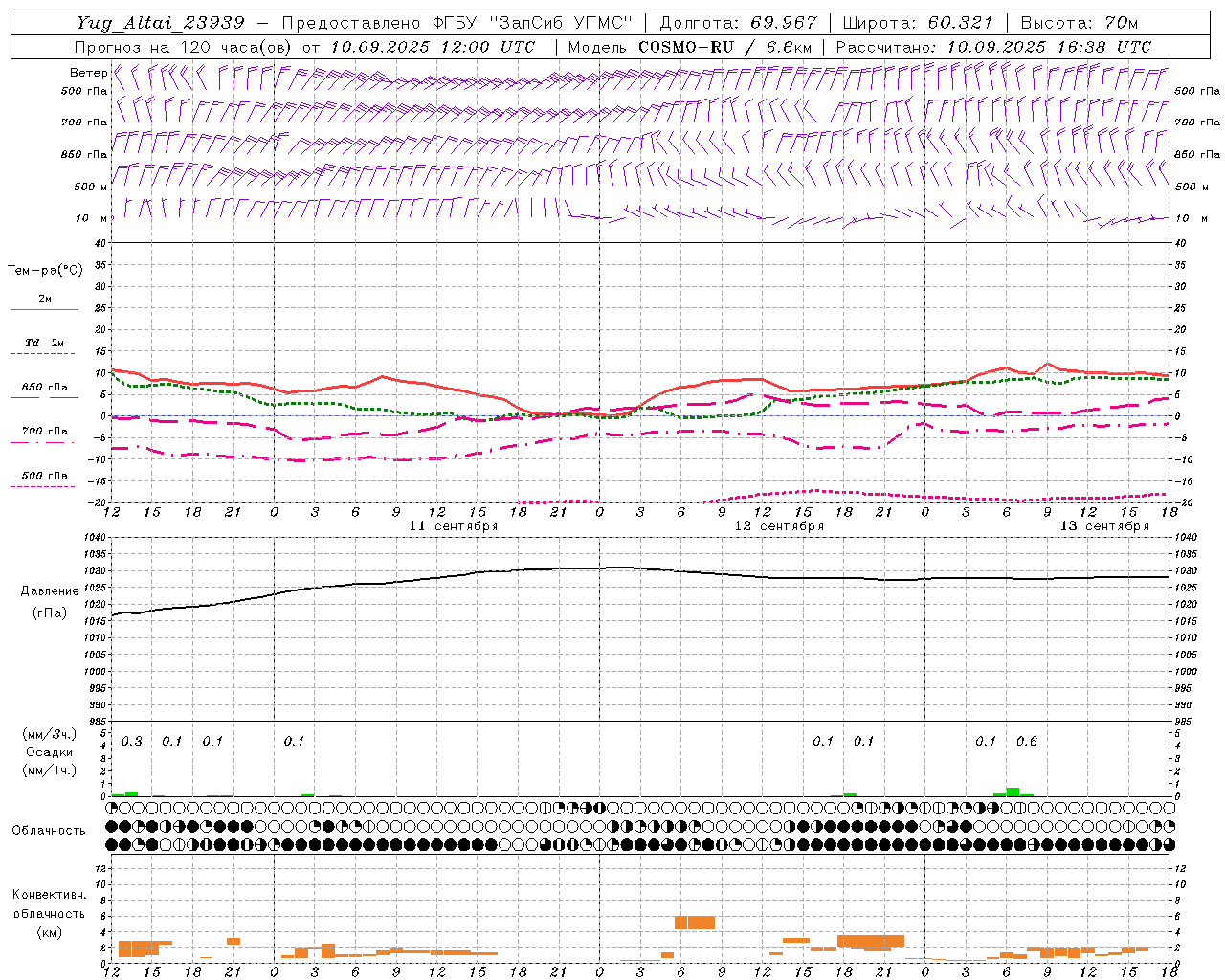Select the Тем-ра(°C) panel label
This screenshot has width=1225, height=980.
45,271
